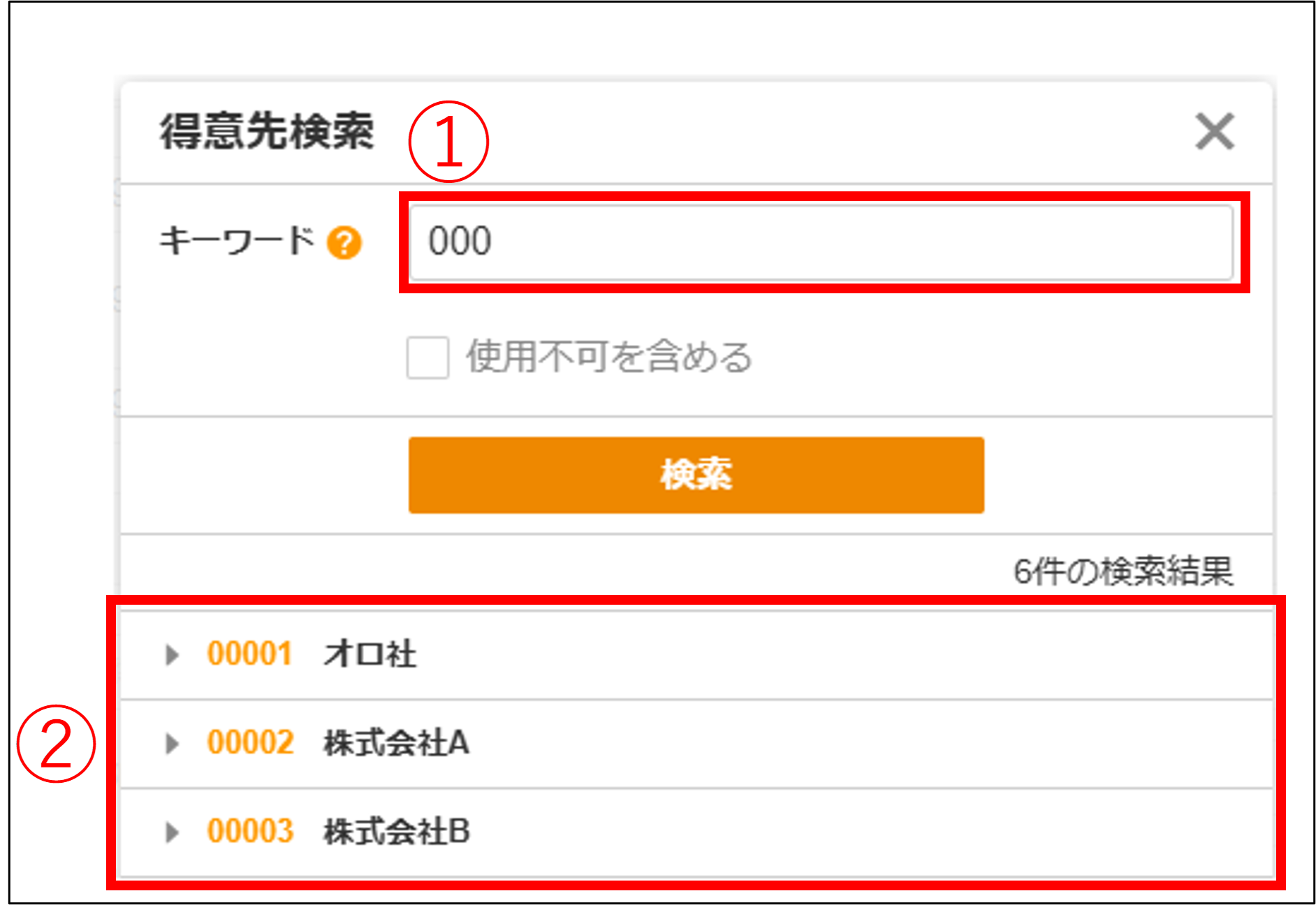Viewport: 1316px width, 905px height.
Task: Tick the square checkbox beside 使用不可を含める
Action: pos(427,358)
